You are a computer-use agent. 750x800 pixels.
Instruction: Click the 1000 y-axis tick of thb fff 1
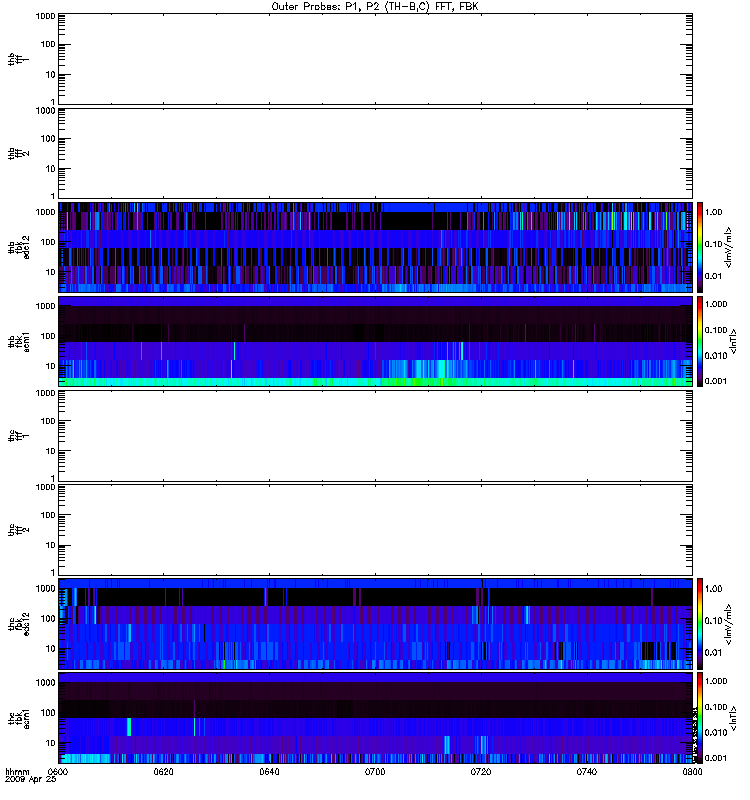(x=45, y=16)
